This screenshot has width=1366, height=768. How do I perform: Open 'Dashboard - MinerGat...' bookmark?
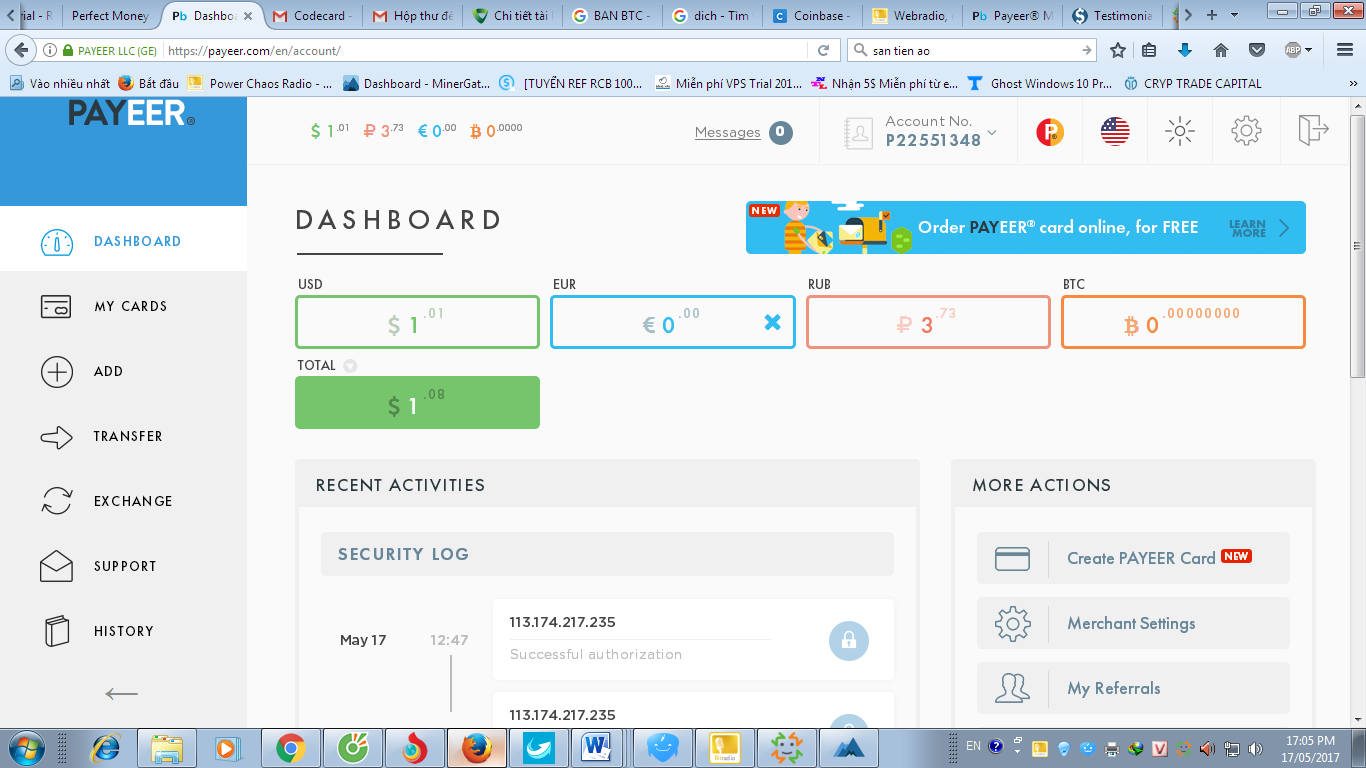tap(416, 84)
